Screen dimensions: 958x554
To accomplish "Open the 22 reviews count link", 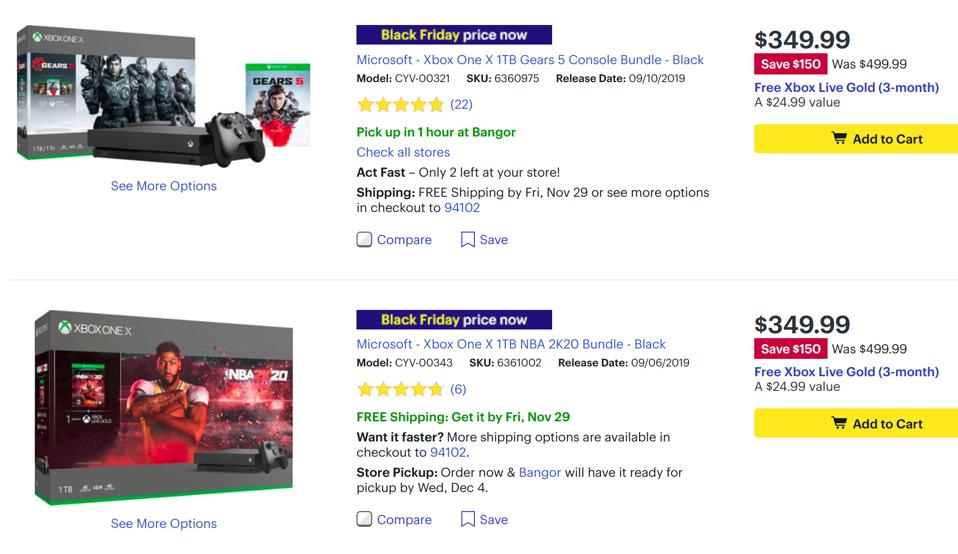I will (x=461, y=105).
